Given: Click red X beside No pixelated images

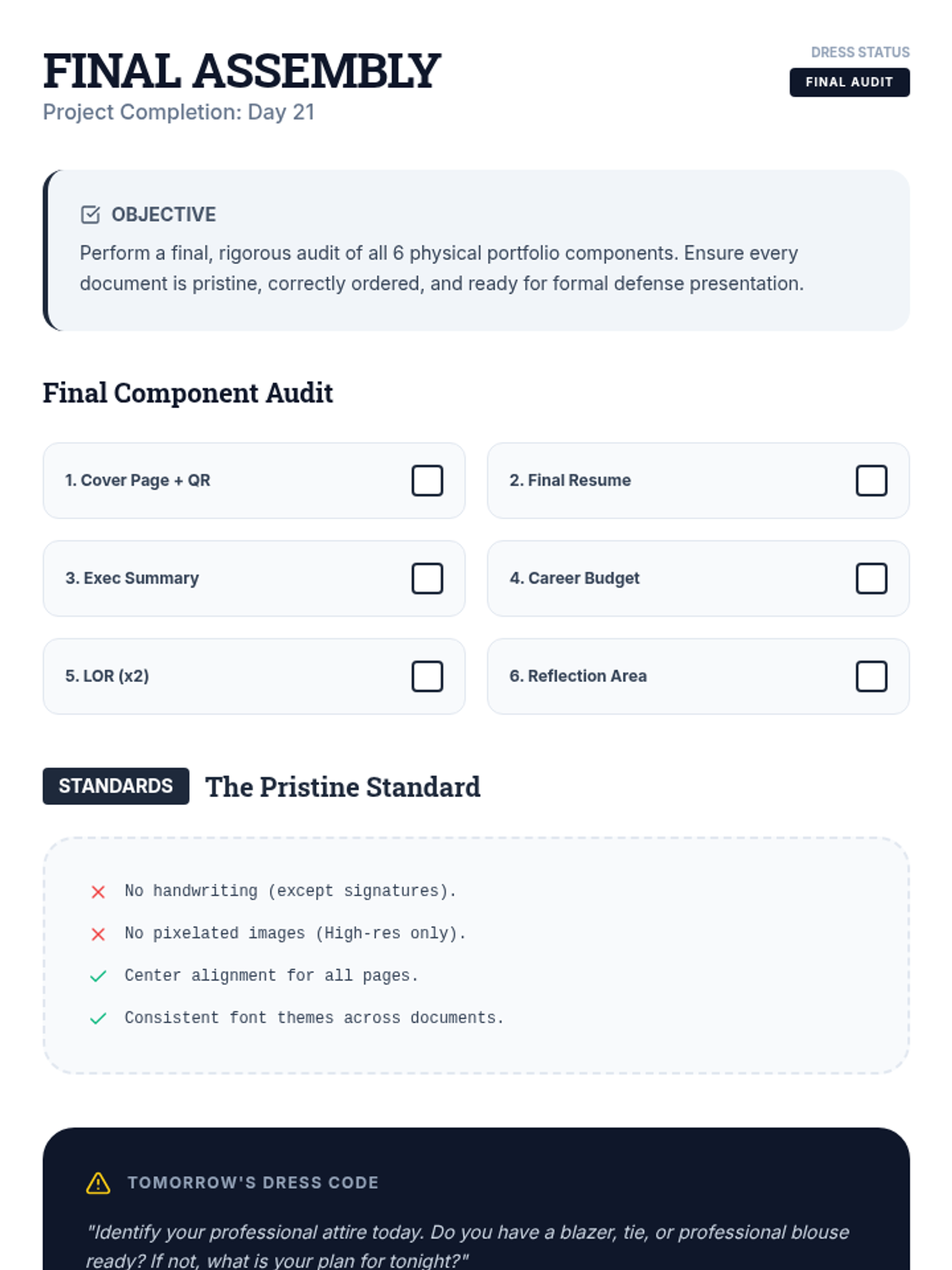Looking at the screenshot, I should pyautogui.click(x=98, y=934).
